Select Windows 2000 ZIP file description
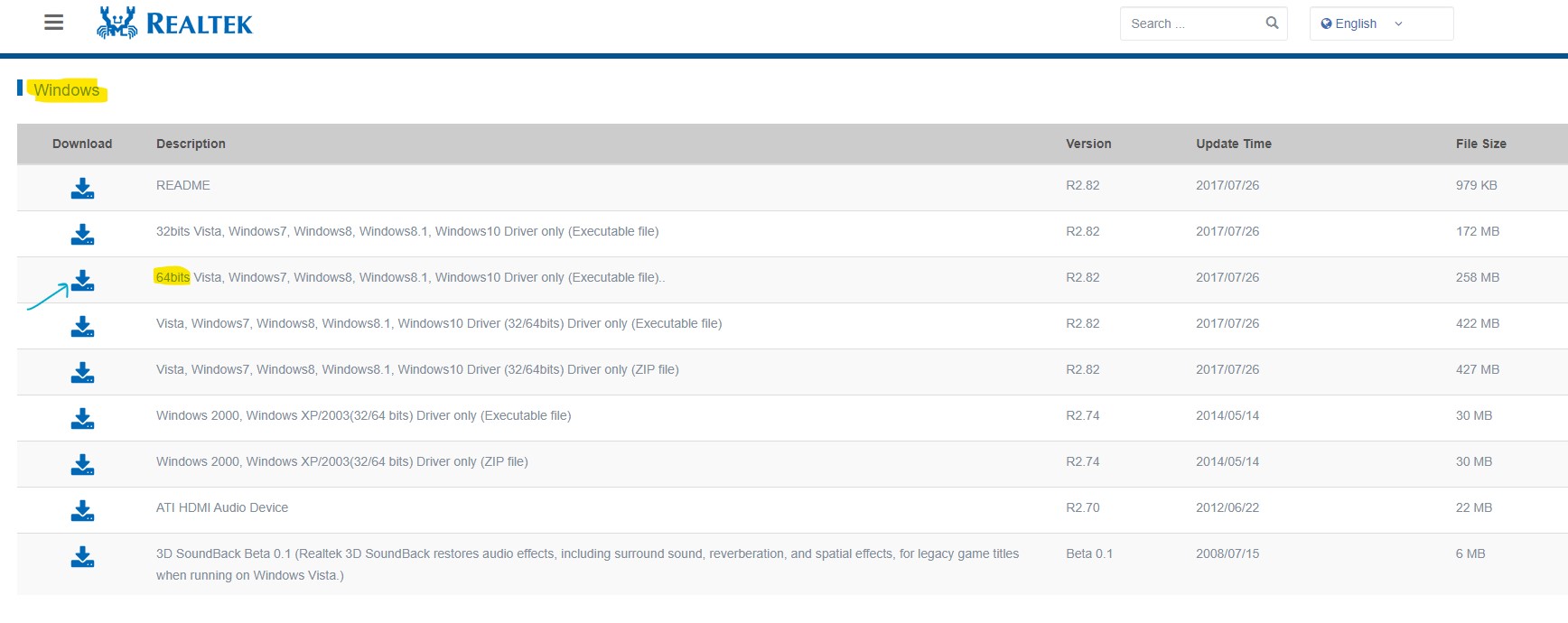This screenshot has height=623, width=1568. 342,461
